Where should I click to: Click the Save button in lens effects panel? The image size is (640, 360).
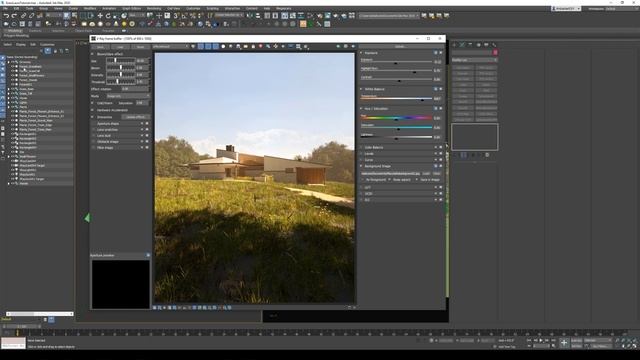100,47
